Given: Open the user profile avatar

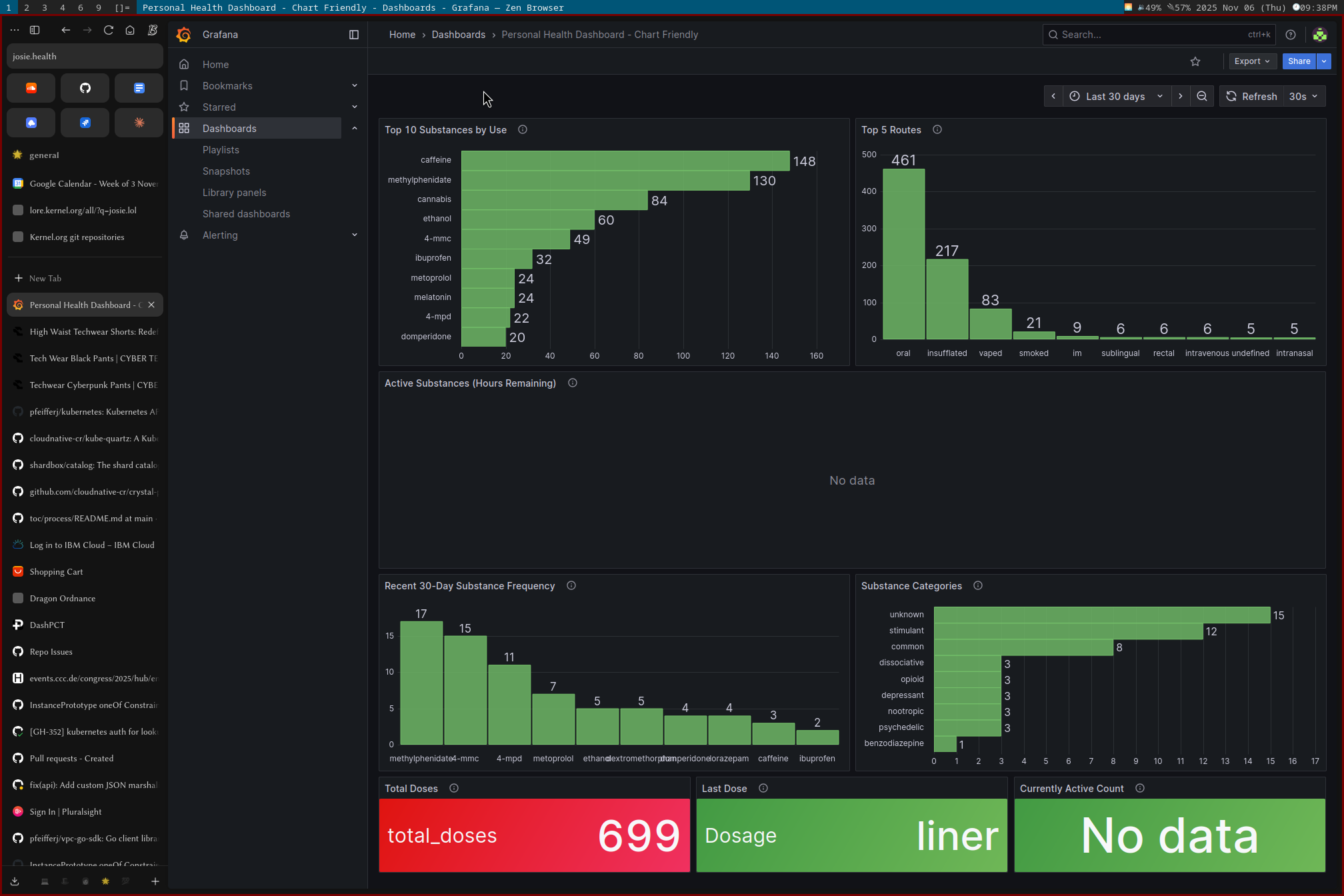Looking at the screenshot, I should click(1319, 35).
